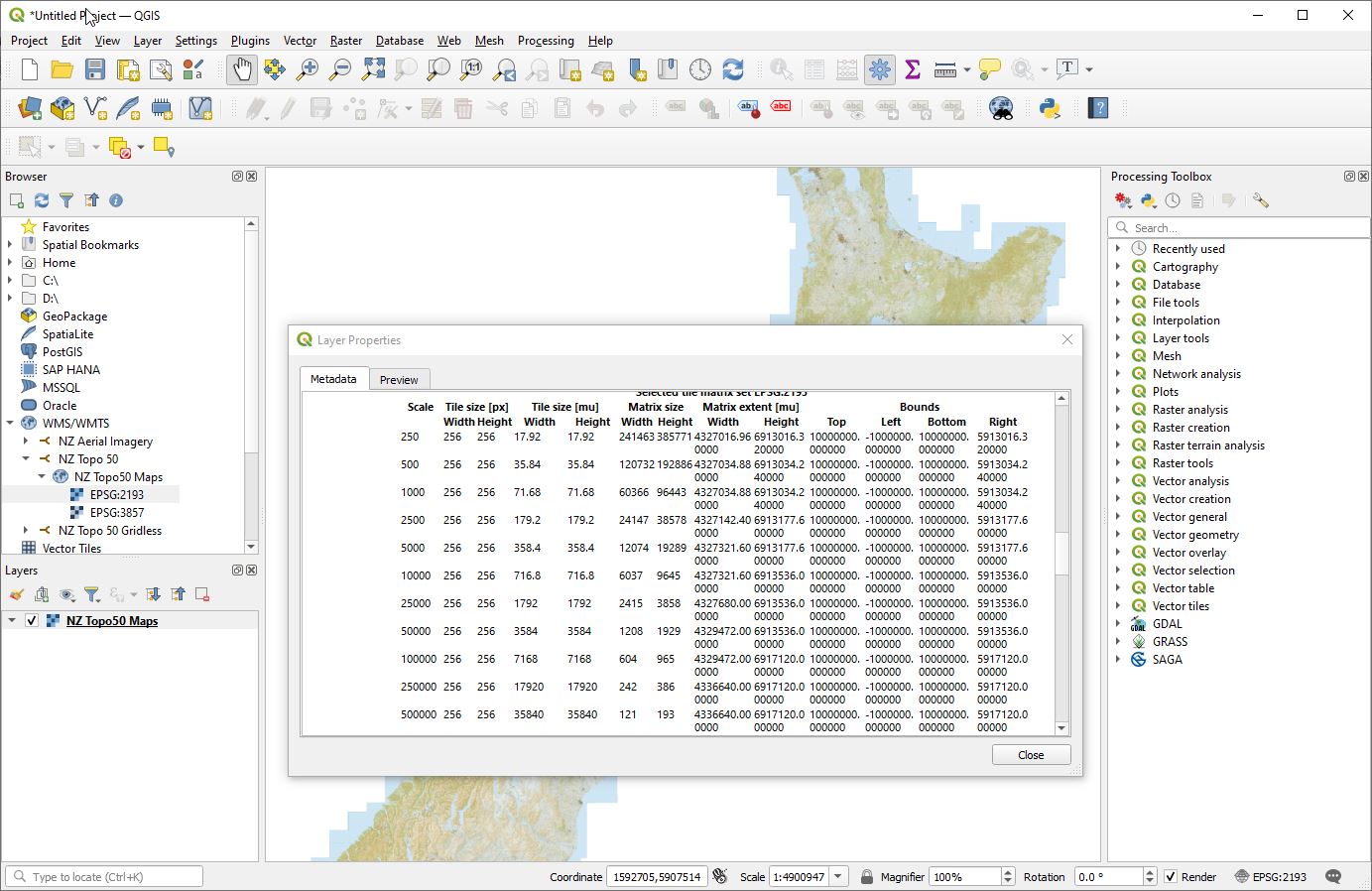Open the Vector menu

click(300, 41)
